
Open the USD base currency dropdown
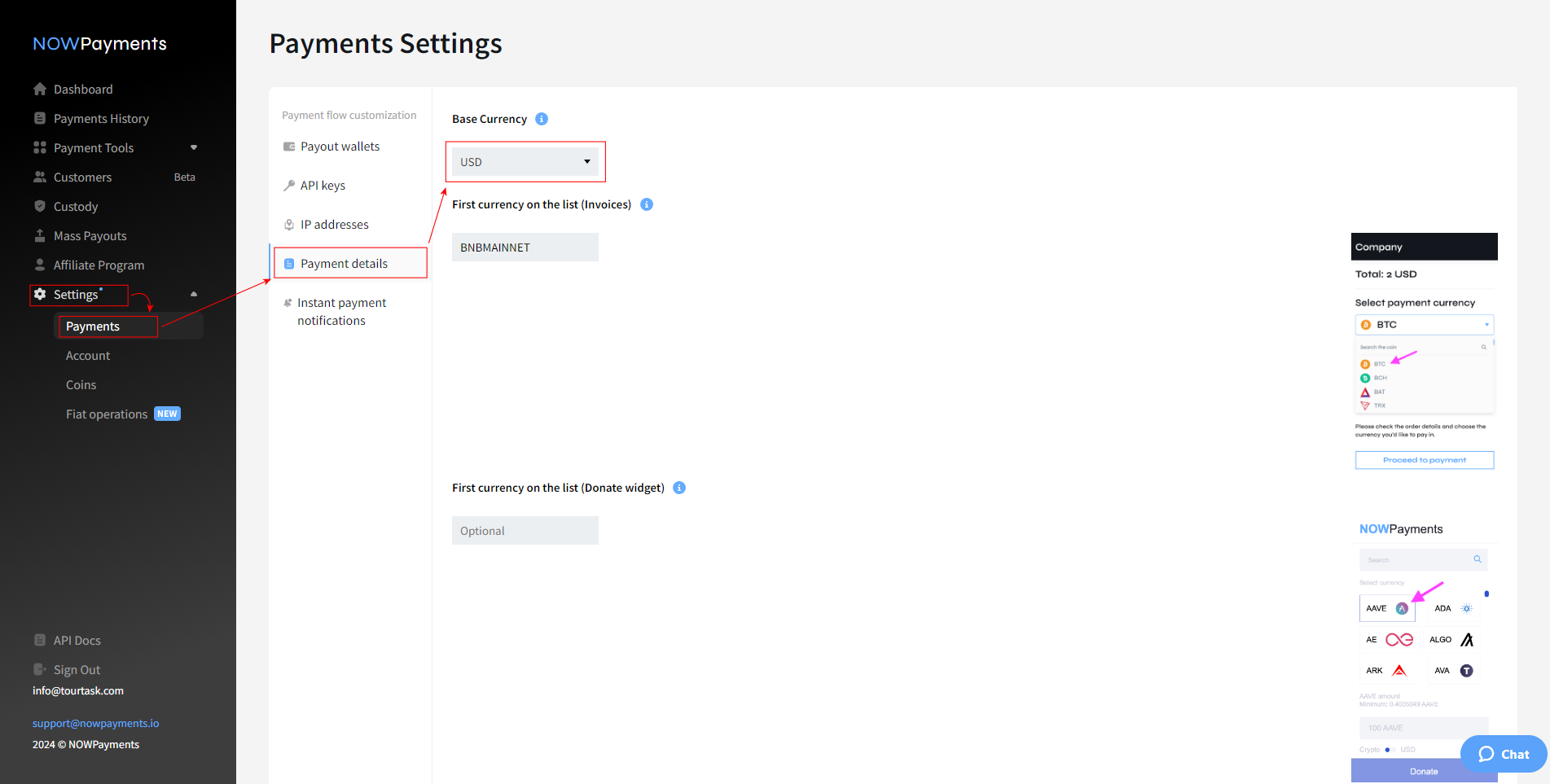pos(525,161)
